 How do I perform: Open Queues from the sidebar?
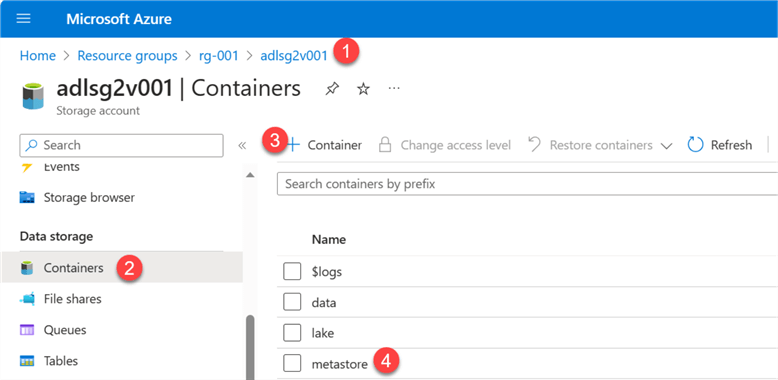pyautogui.click(x=65, y=330)
